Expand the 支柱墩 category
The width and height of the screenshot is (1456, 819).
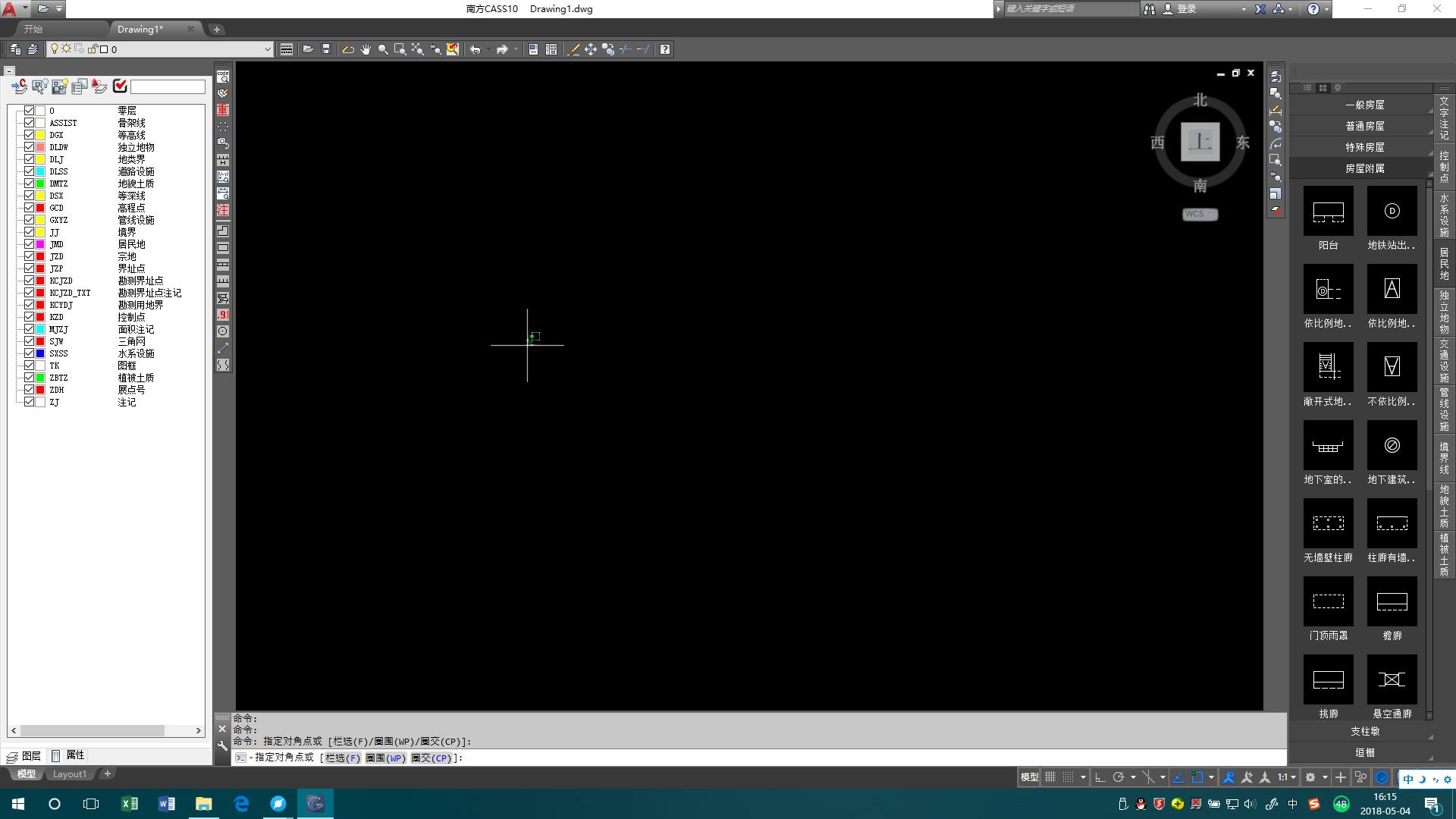(x=1364, y=731)
